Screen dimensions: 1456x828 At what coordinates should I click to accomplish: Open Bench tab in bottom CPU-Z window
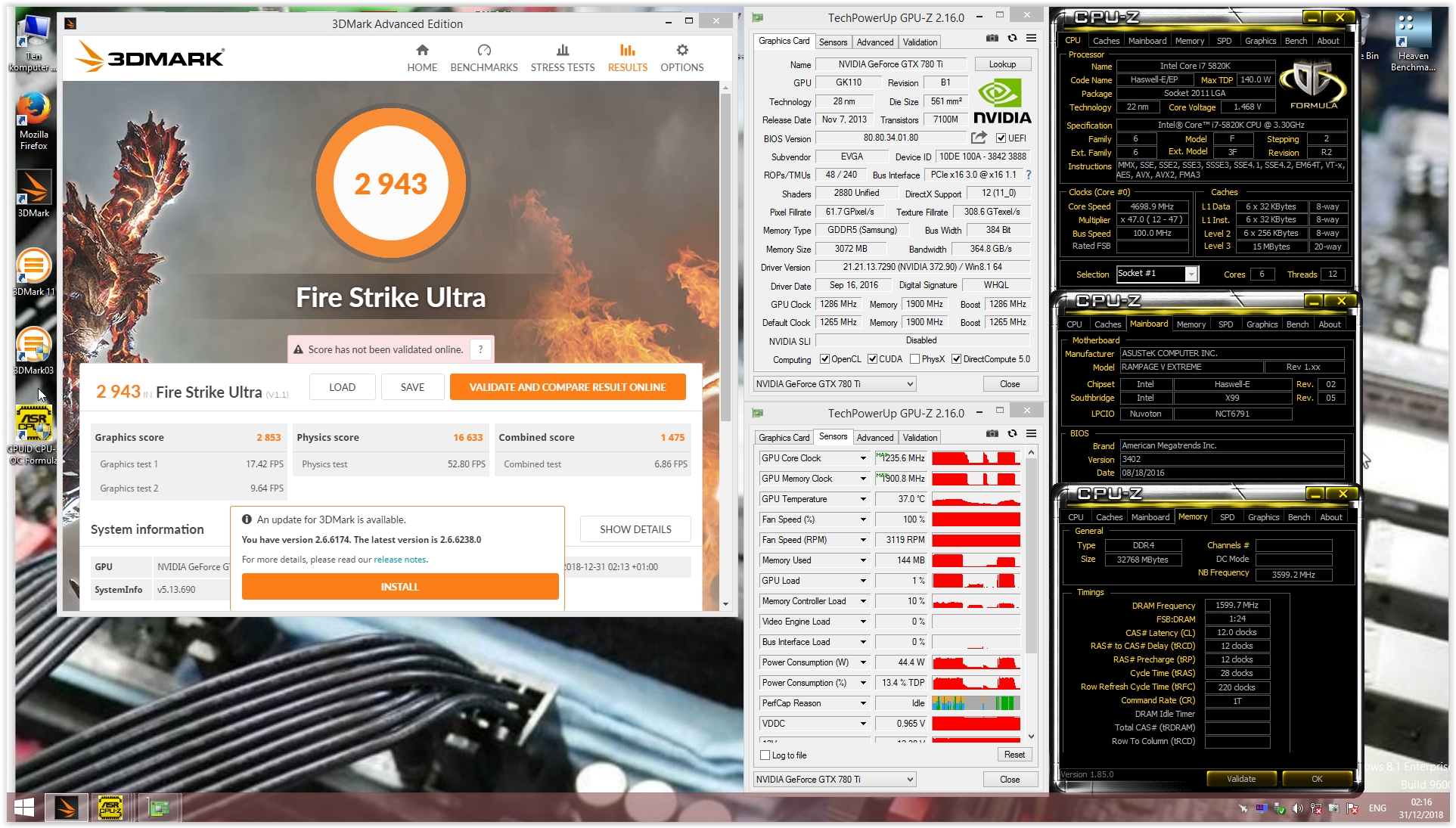pos(1299,517)
